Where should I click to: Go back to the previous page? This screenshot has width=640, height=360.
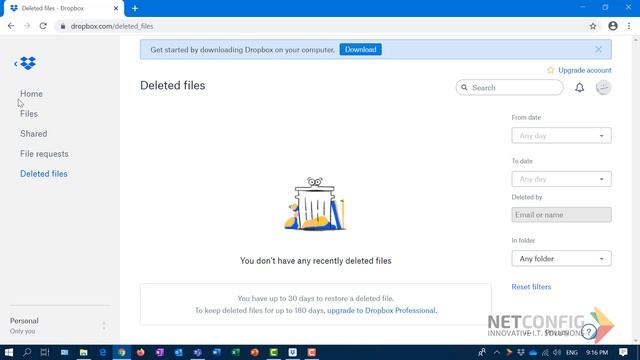click(11, 26)
